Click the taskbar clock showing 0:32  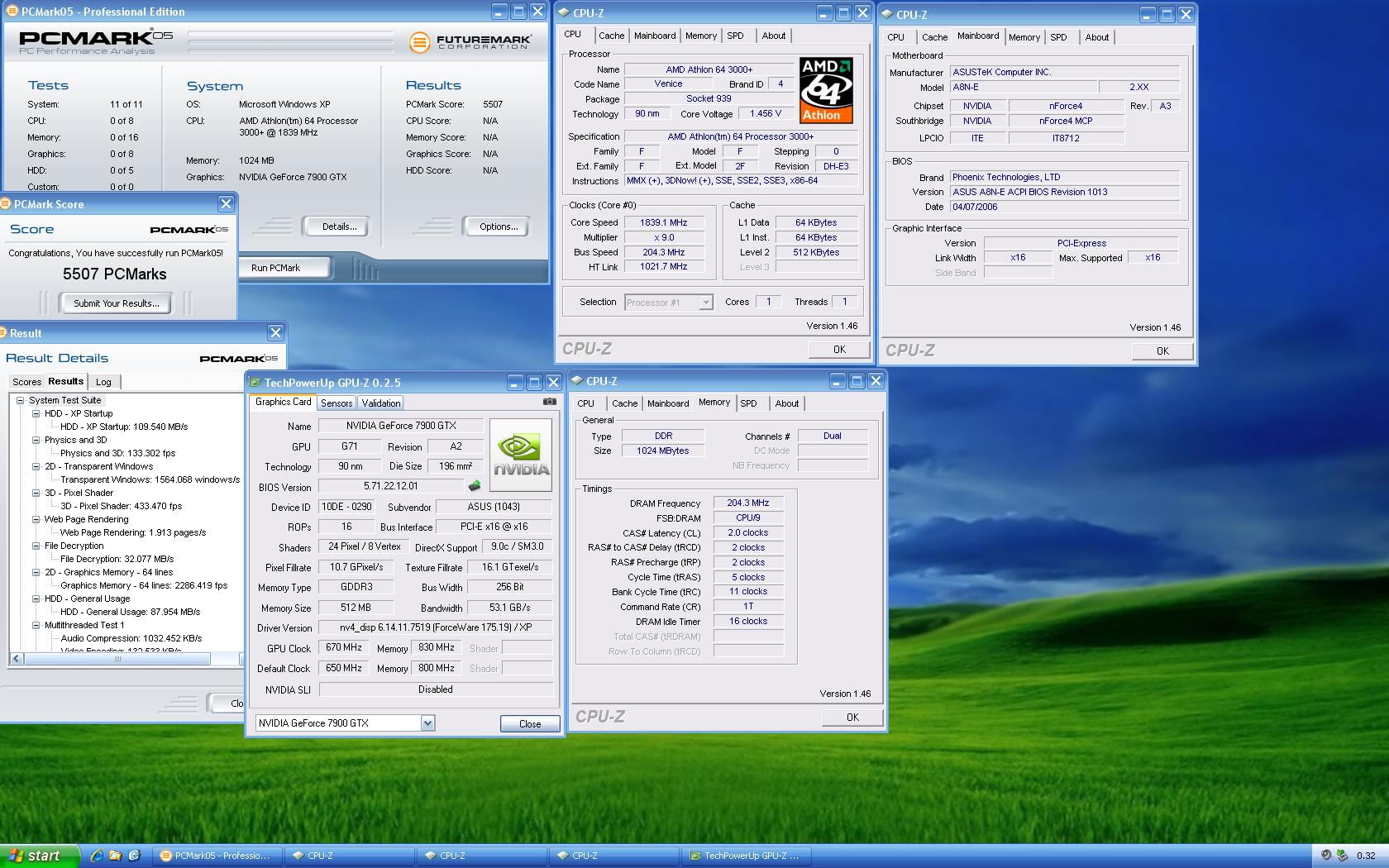tap(1366, 856)
